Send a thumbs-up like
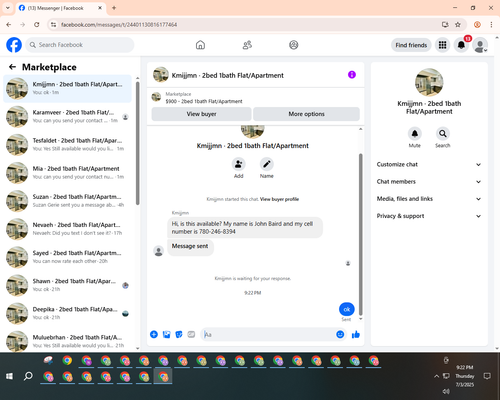Image resolution: width=500 pixels, height=400 pixels. click(356, 334)
